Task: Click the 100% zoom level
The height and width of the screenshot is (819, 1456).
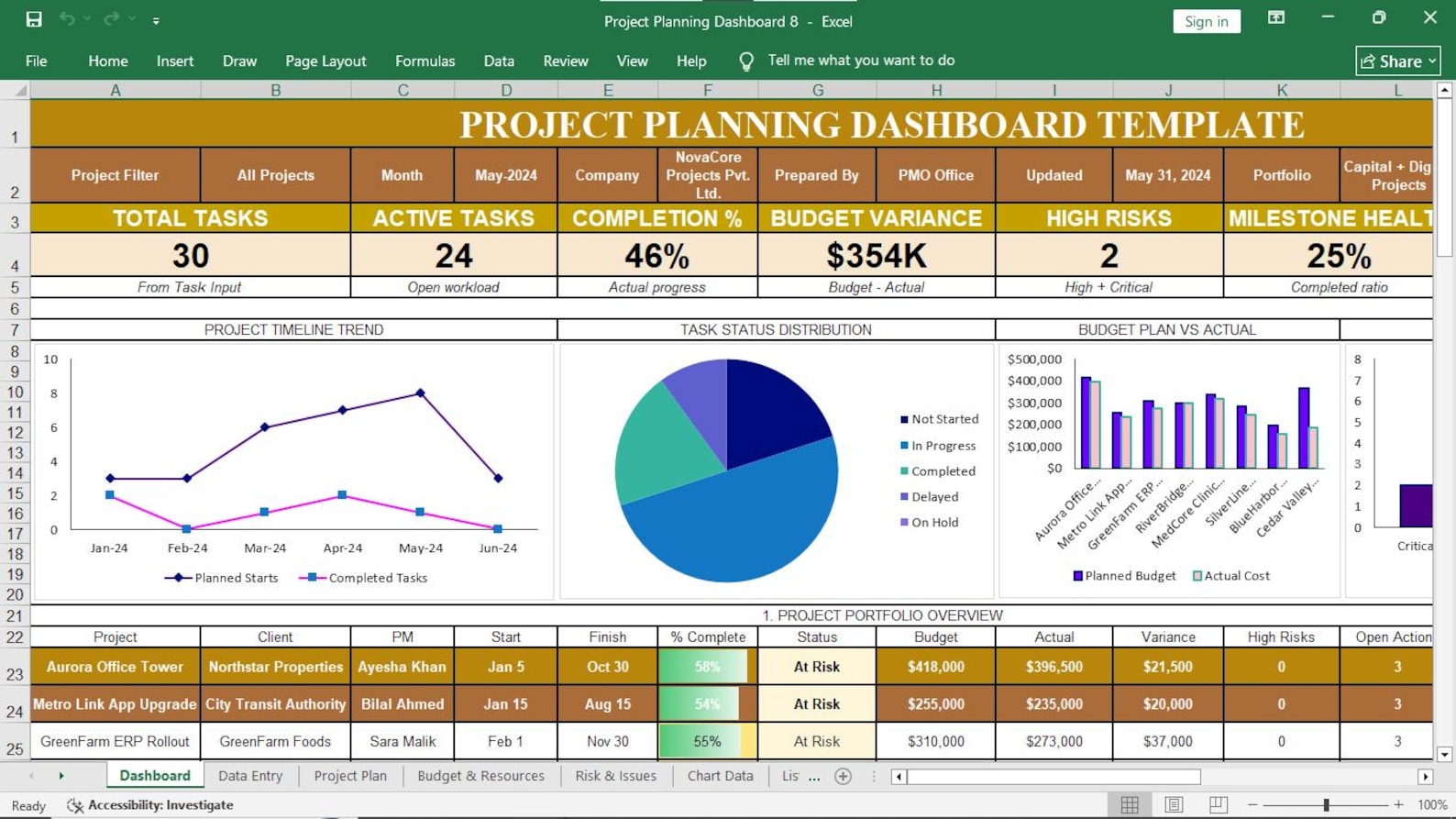Action: pyautogui.click(x=1432, y=805)
